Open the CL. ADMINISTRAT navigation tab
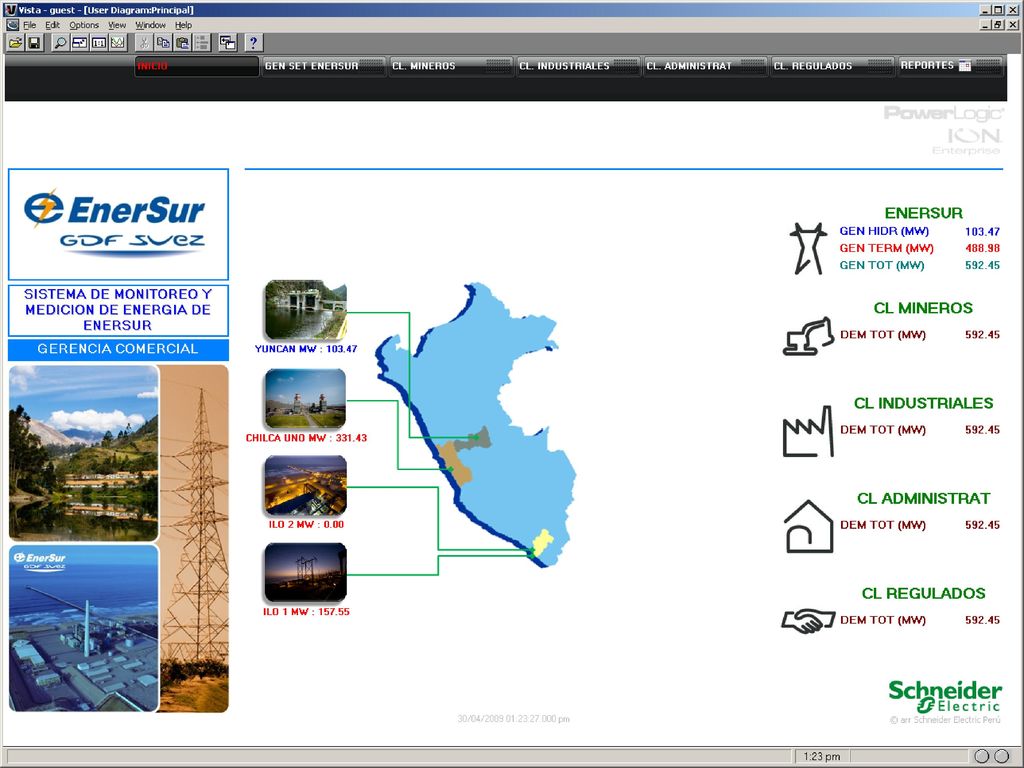Image resolution: width=1024 pixels, height=768 pixels. tap(705, 66)
